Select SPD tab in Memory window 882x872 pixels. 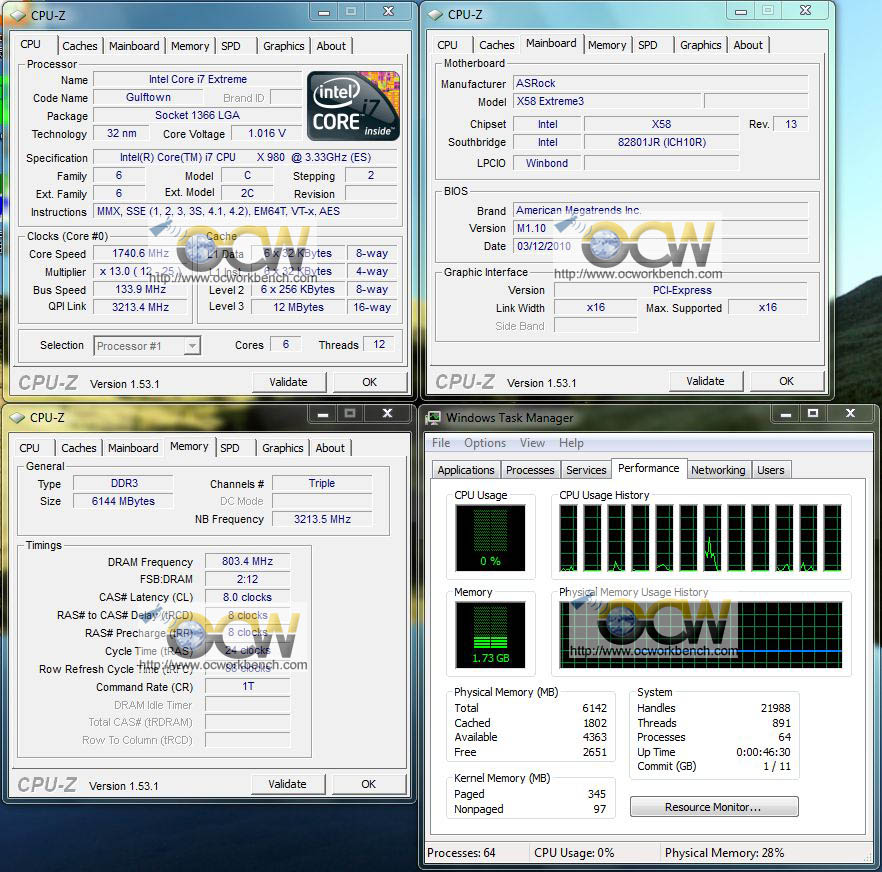[x=230, y=448]
